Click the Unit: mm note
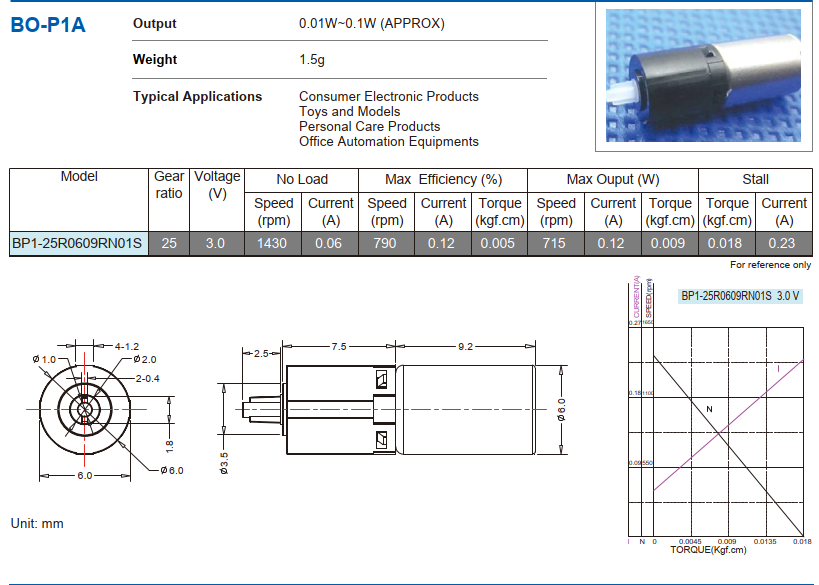 point(37,523)
